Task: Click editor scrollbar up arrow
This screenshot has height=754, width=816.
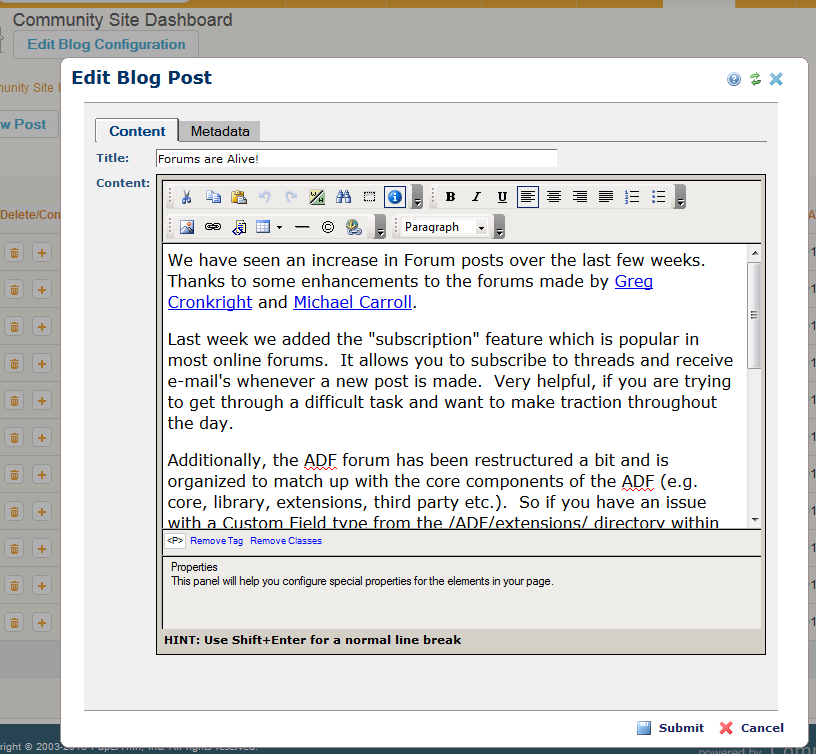Action: coord(755,253)
